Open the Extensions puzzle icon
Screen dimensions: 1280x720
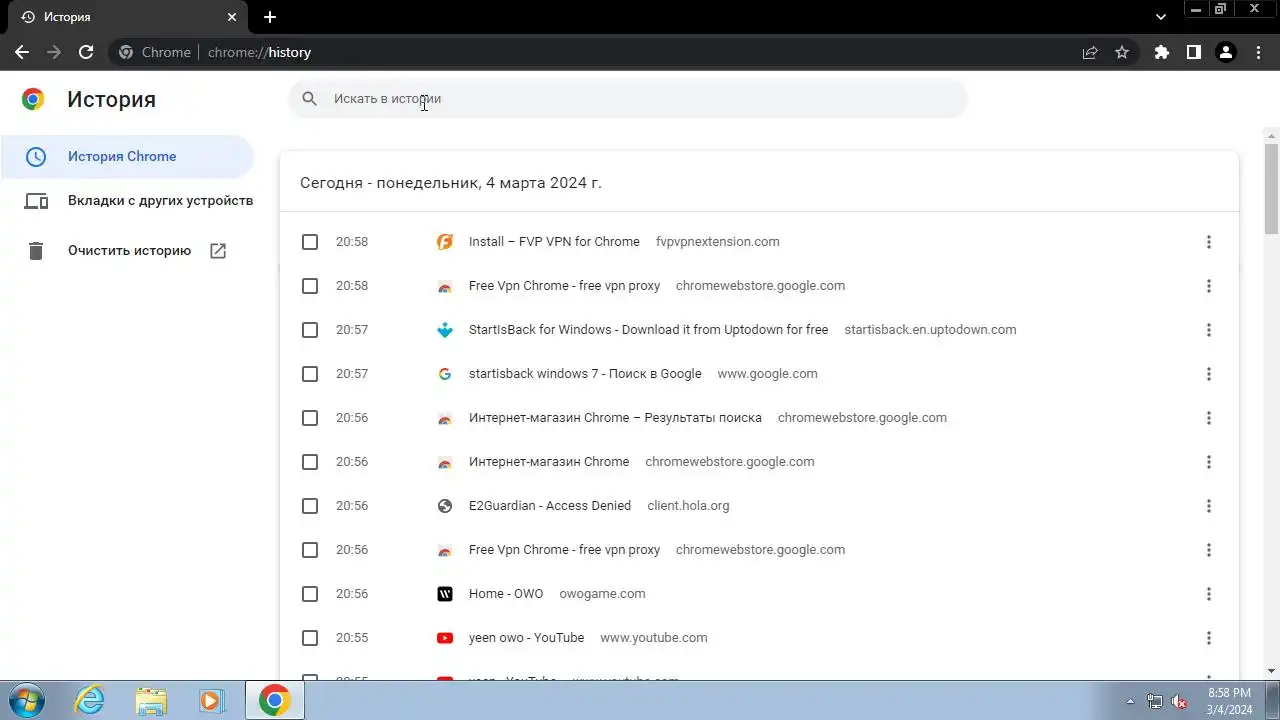(x=1161, y=52)
